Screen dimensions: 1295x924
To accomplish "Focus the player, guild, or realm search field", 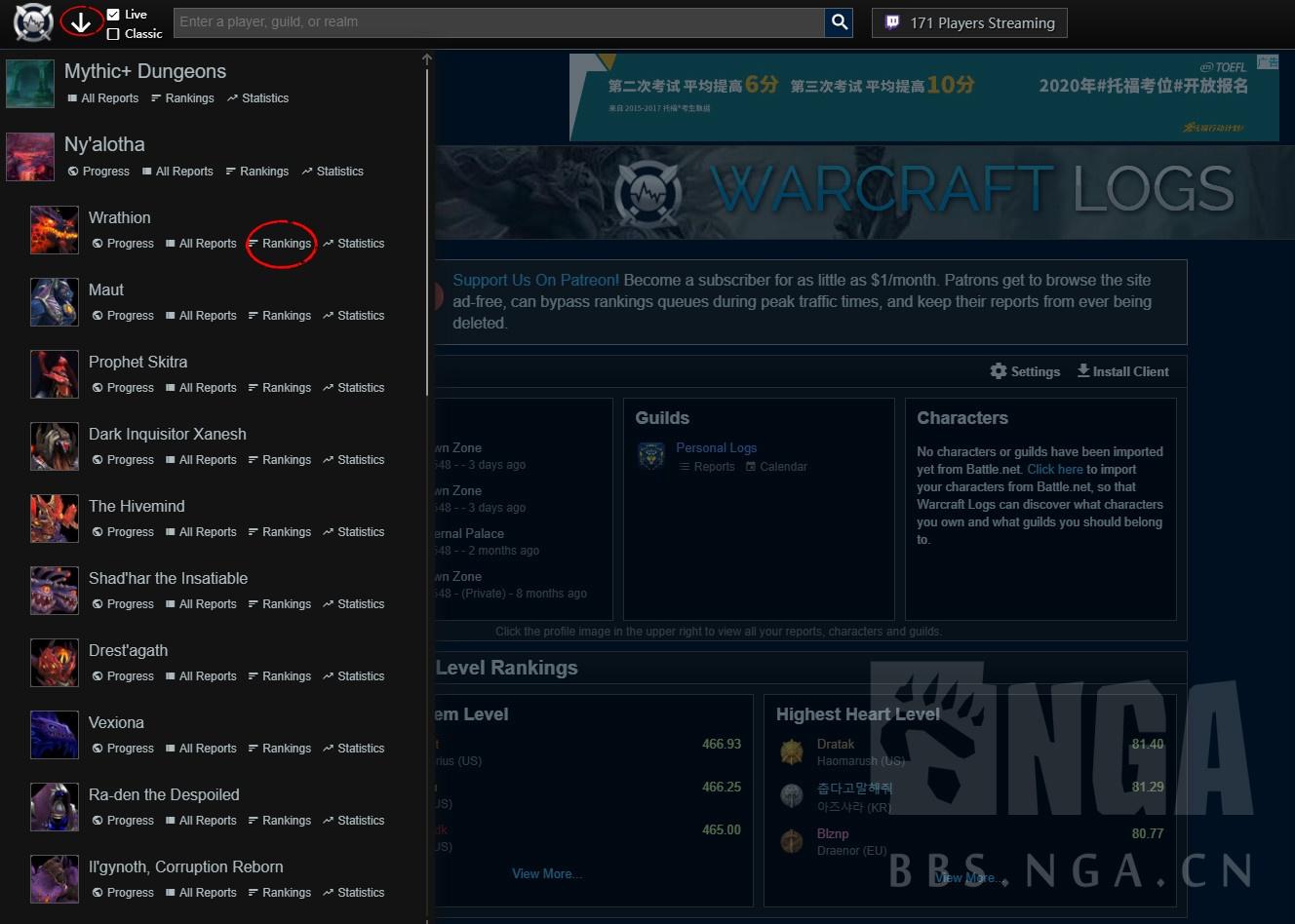I will 499,22.
